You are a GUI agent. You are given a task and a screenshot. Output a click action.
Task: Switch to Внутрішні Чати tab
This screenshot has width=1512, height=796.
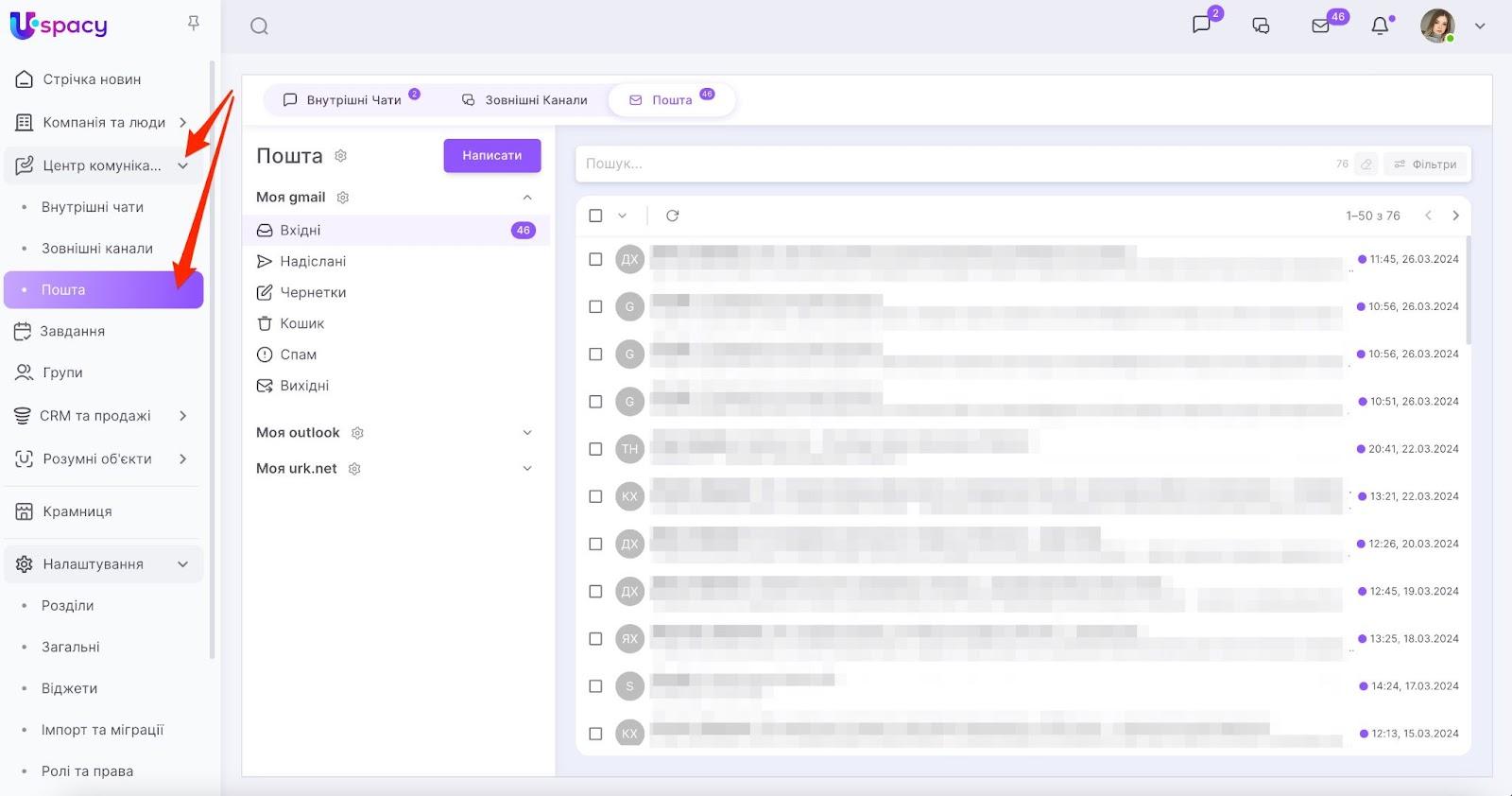point(351,99)
